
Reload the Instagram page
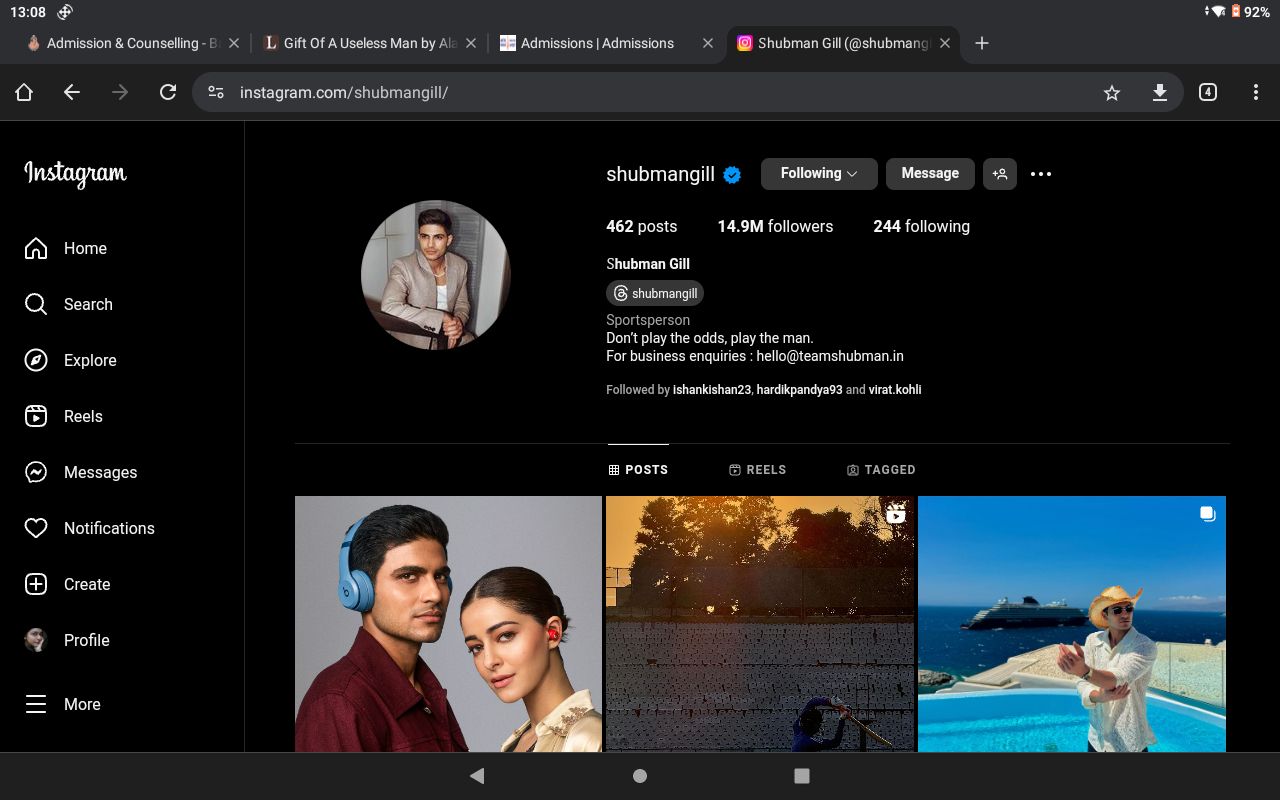click(168, 92)
